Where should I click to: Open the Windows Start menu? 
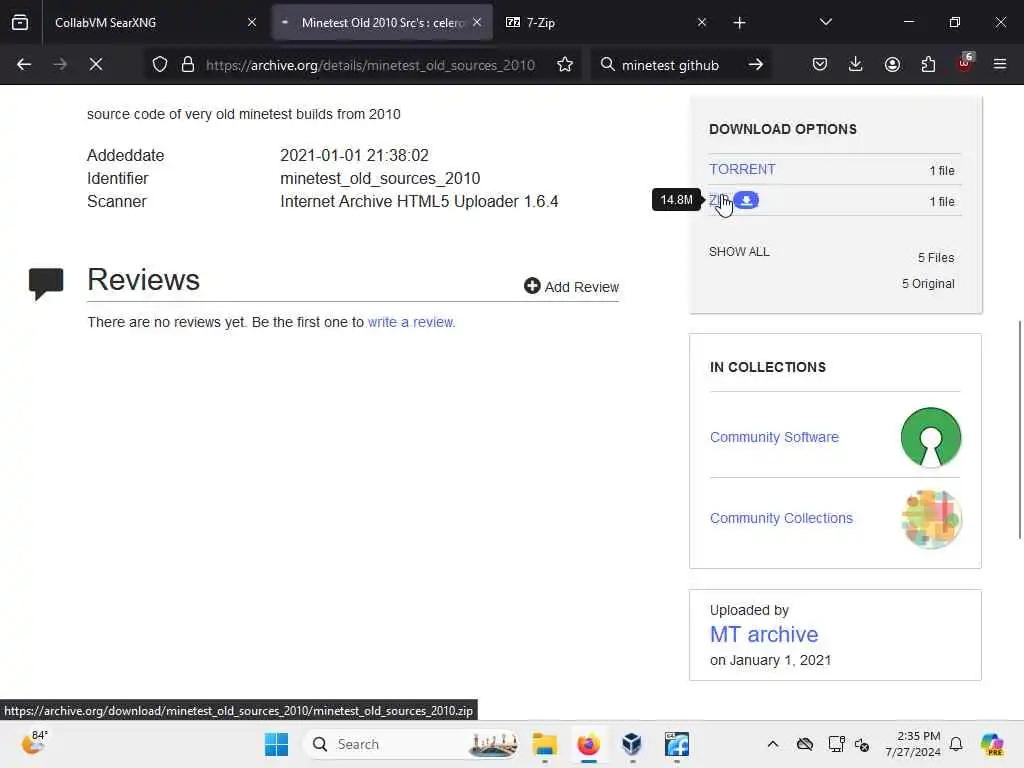(x=276, y=744)
